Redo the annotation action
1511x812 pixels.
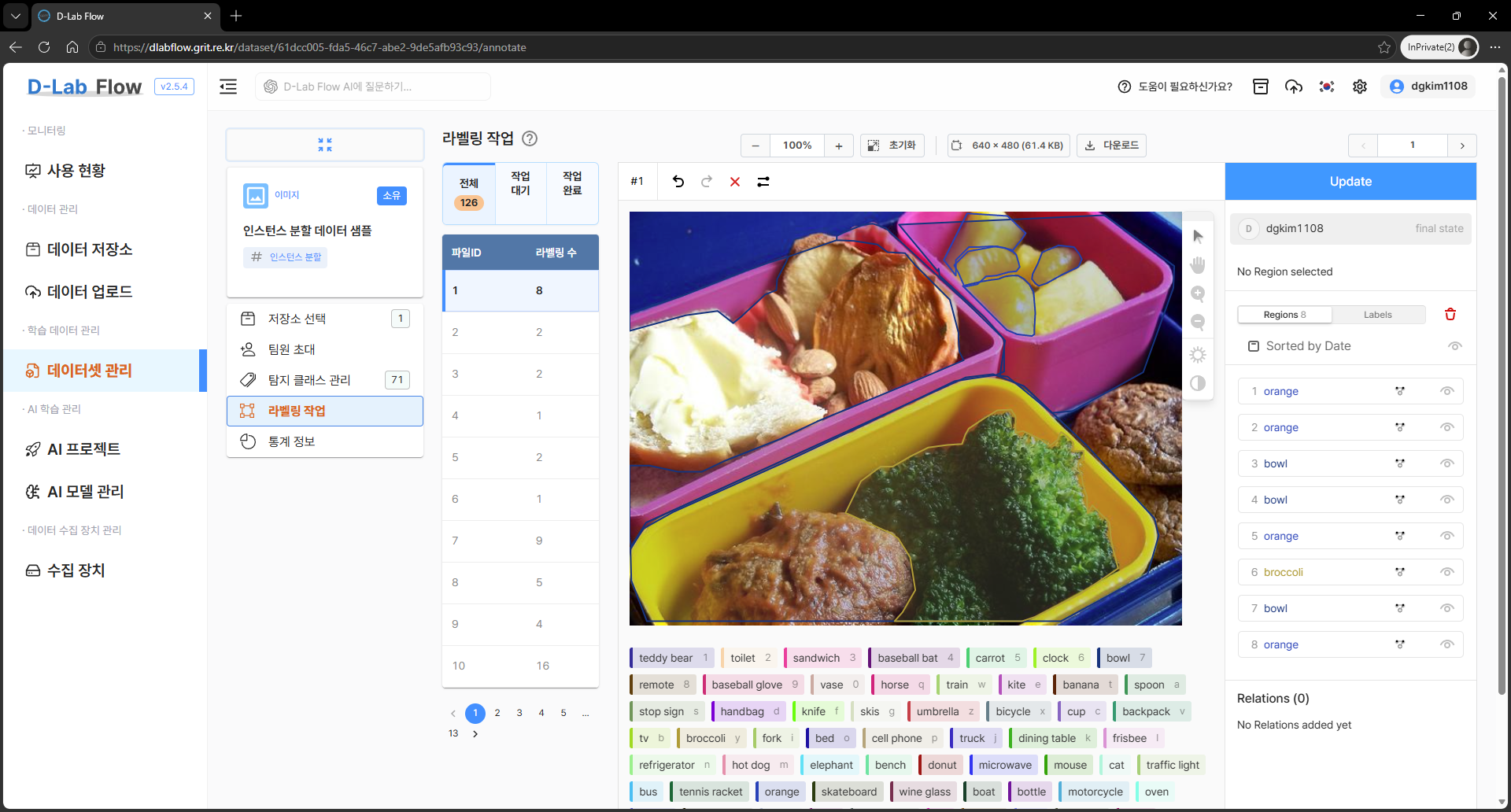point(707,182)
